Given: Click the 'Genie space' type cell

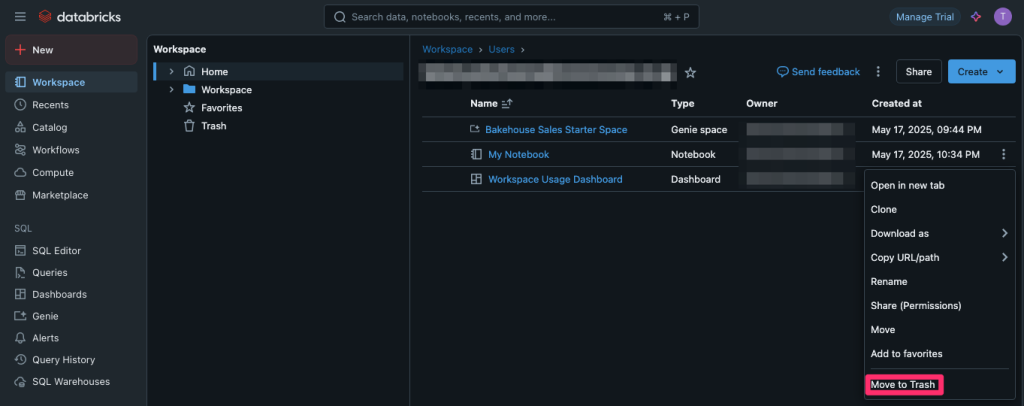Looking at the screenshot, I should [699, 130].
